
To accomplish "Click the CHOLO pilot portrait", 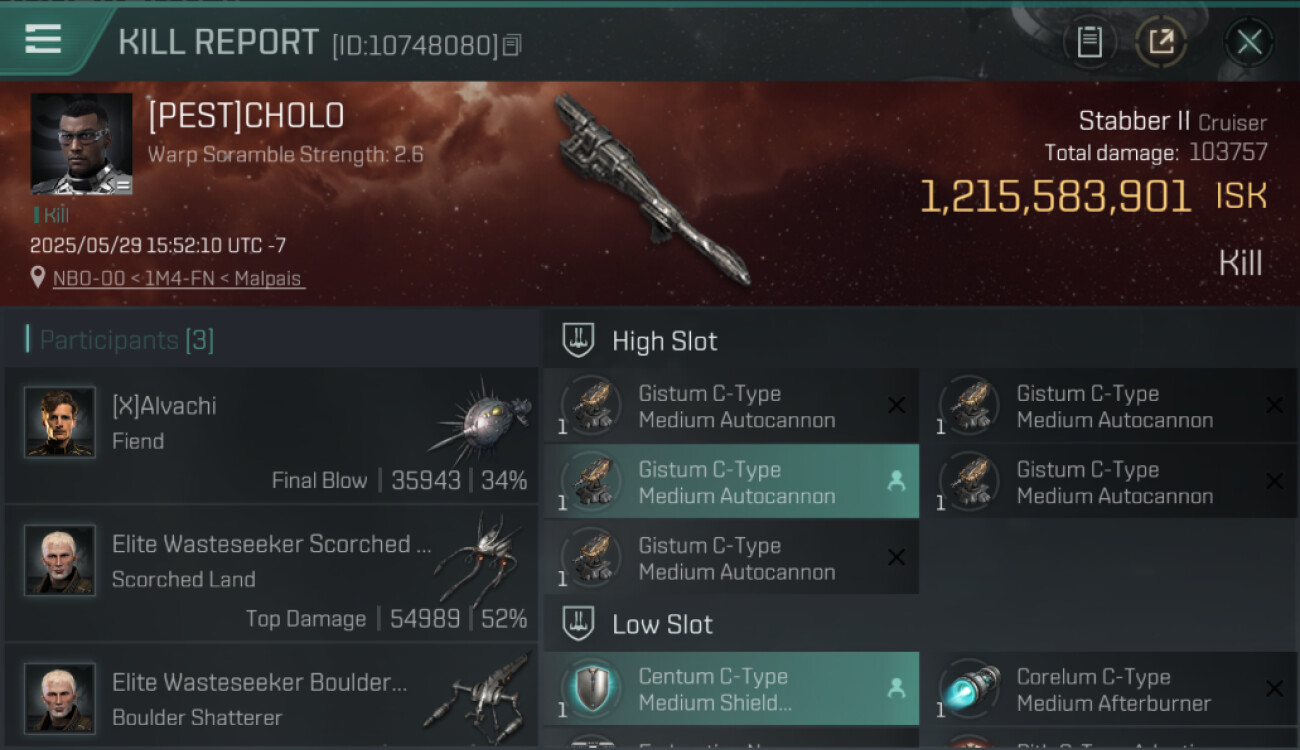I will (x=81, y=144).
